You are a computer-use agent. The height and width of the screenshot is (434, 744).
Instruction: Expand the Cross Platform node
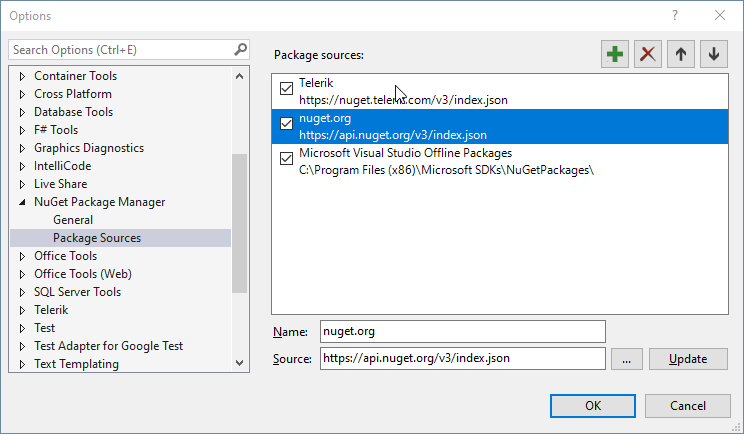(22, 94)
